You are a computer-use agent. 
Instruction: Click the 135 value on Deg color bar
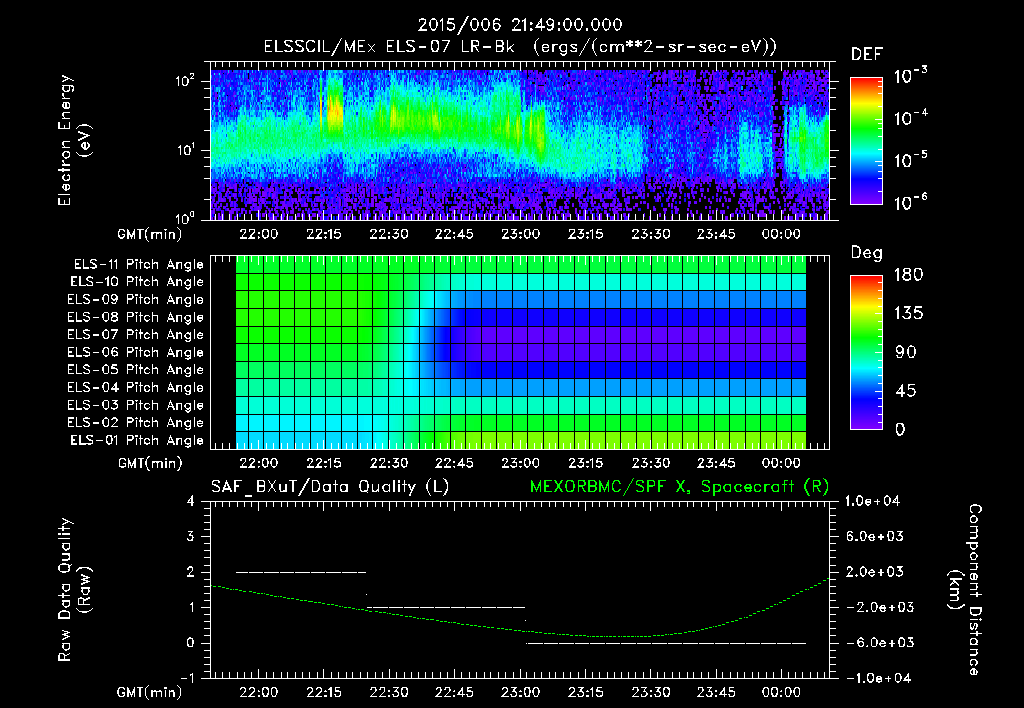pyautogui.click(x=908, y=314)
